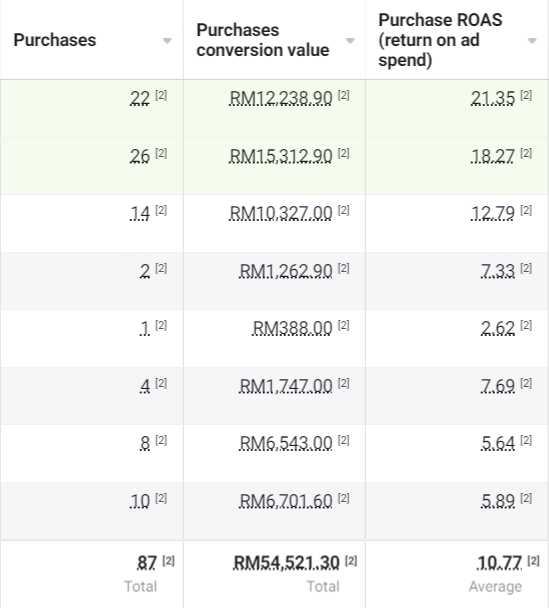Open the Purchases column dropdown arrow

(167, 41)
